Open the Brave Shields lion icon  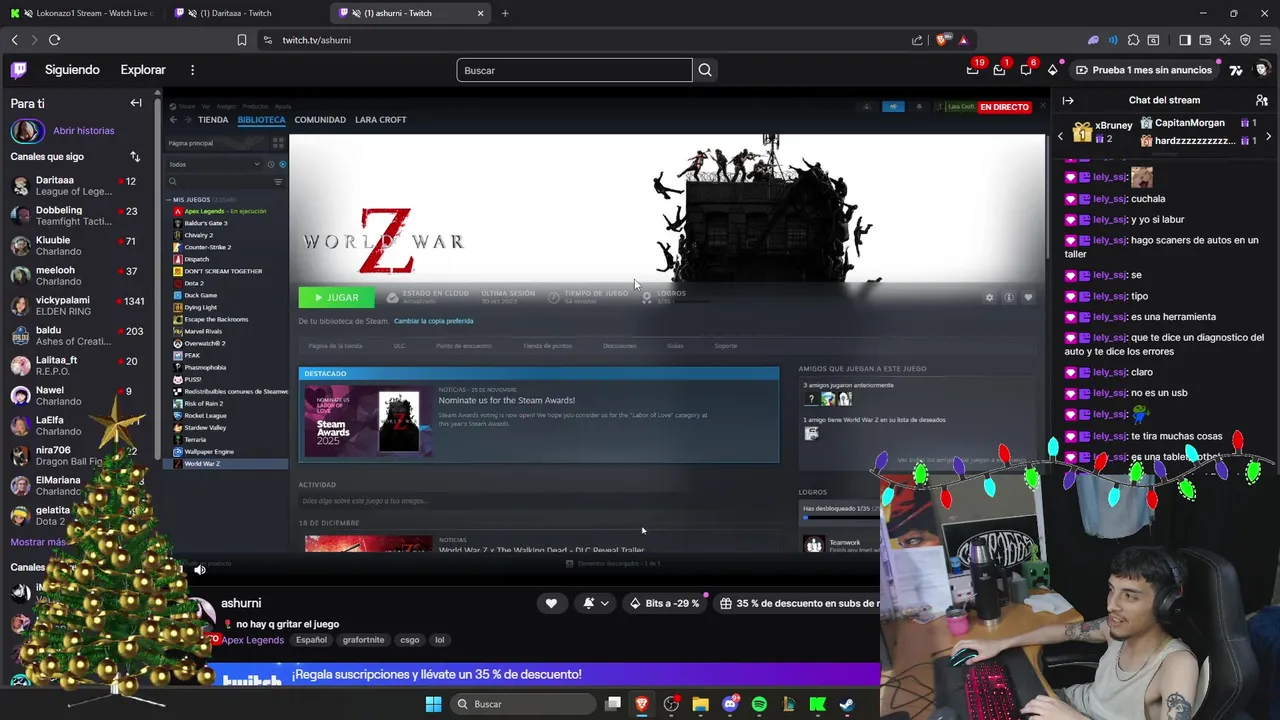tap(942, 40)
